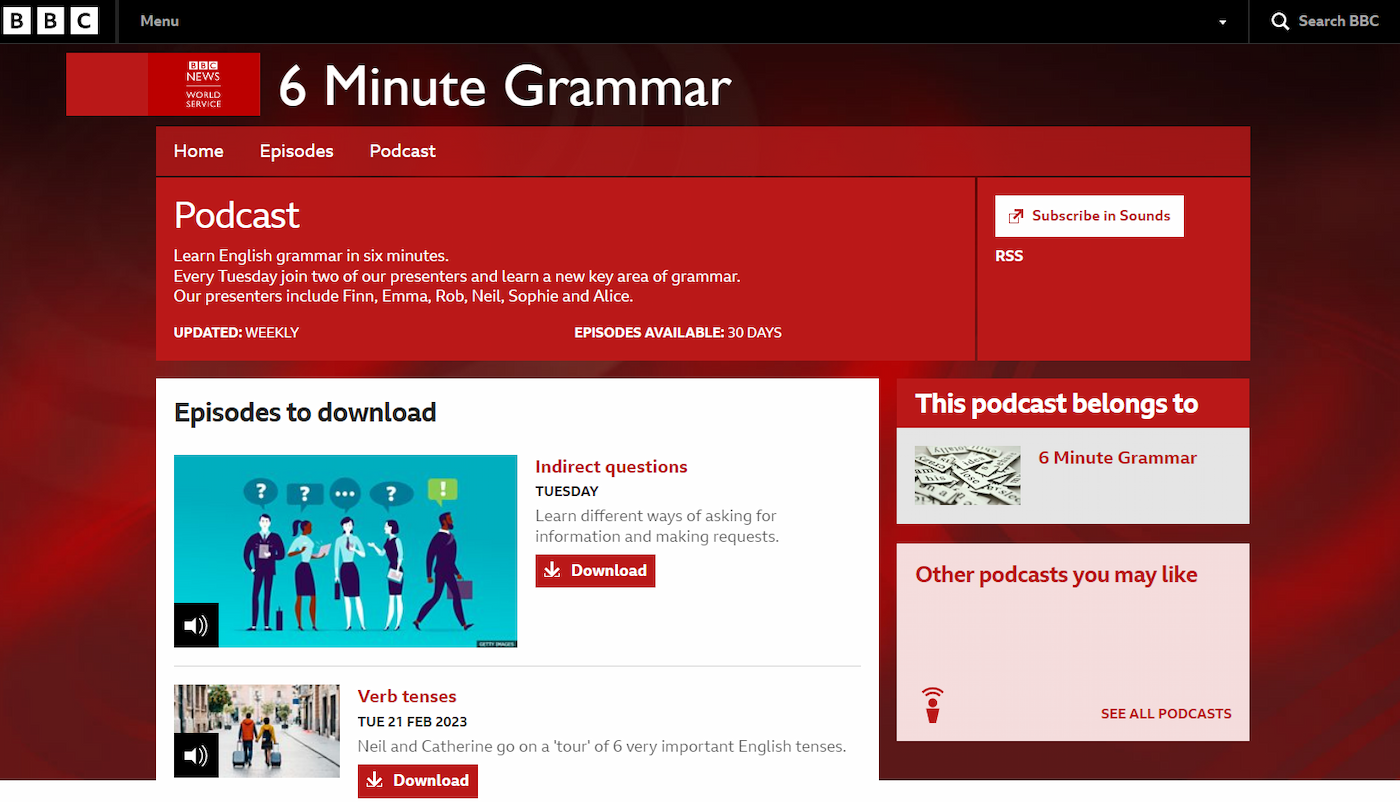The height and width of the screenshot is (802, 1400).
Task: Click Subscribe in Sounds button
Action: [1089, 216]
